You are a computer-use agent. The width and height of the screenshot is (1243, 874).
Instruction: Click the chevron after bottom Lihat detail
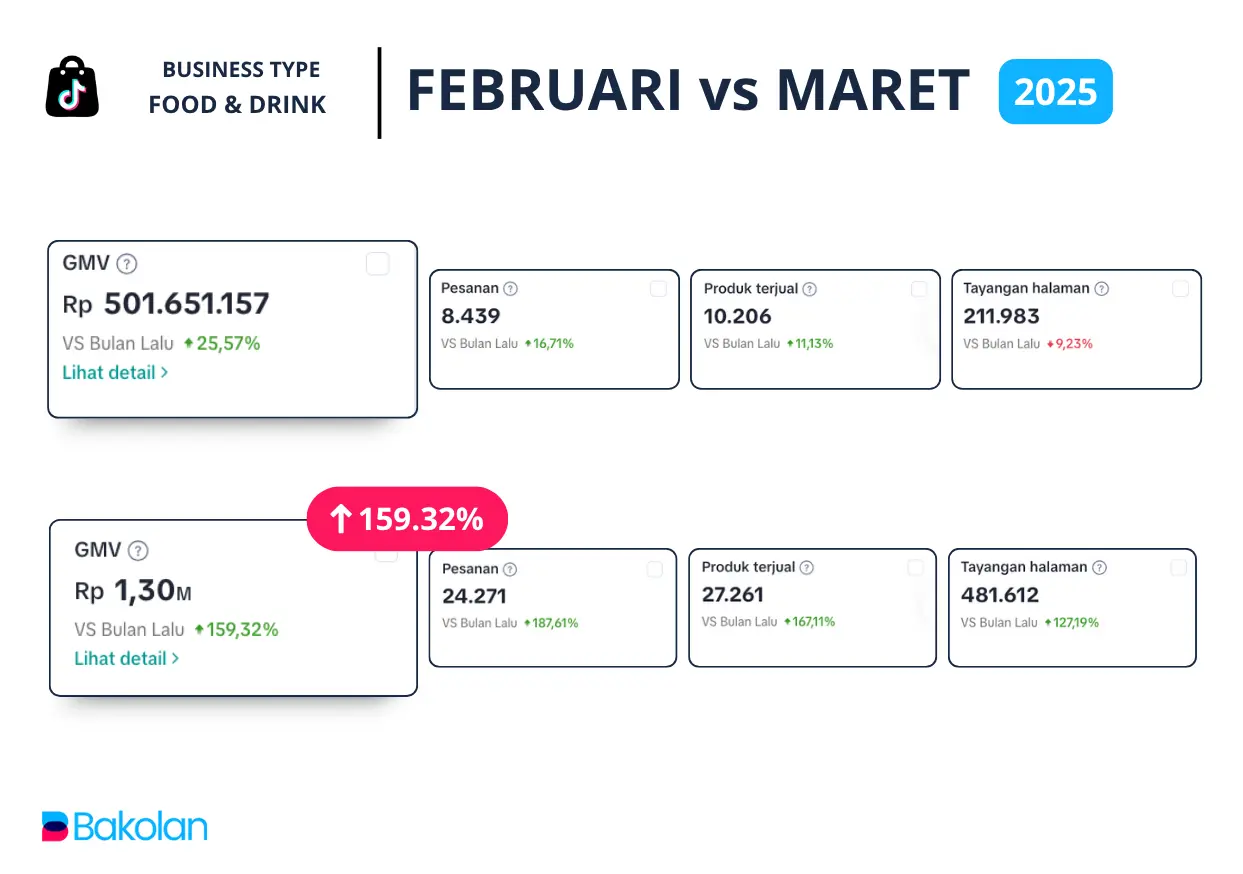point(176,658)
